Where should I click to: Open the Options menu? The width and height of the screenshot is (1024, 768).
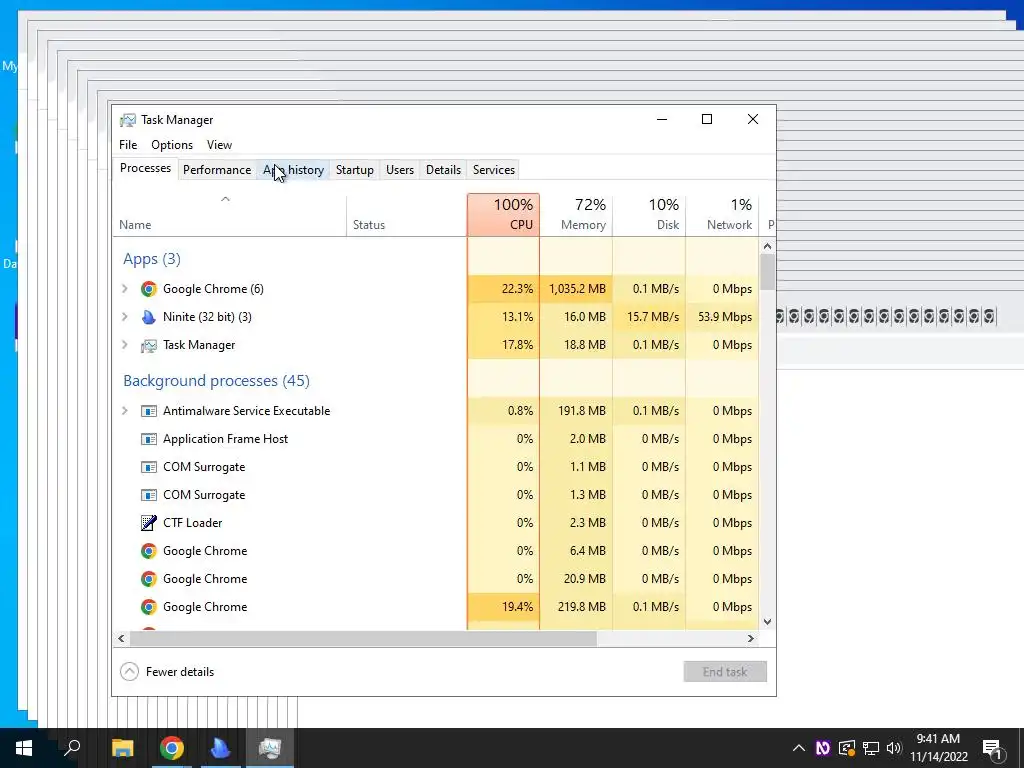tap(172, 145)
